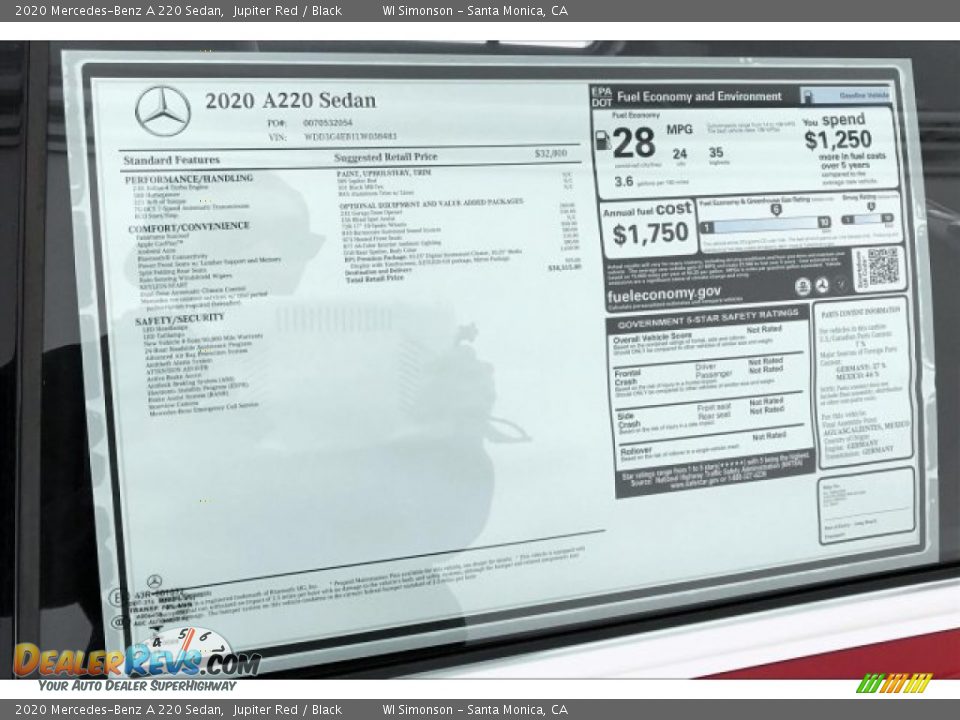The height and width of the screenshot is (720, 960).
Task: Click the 'PAINT, UPHOLSTERY, TRIM' heading
Action: point(384,173)
